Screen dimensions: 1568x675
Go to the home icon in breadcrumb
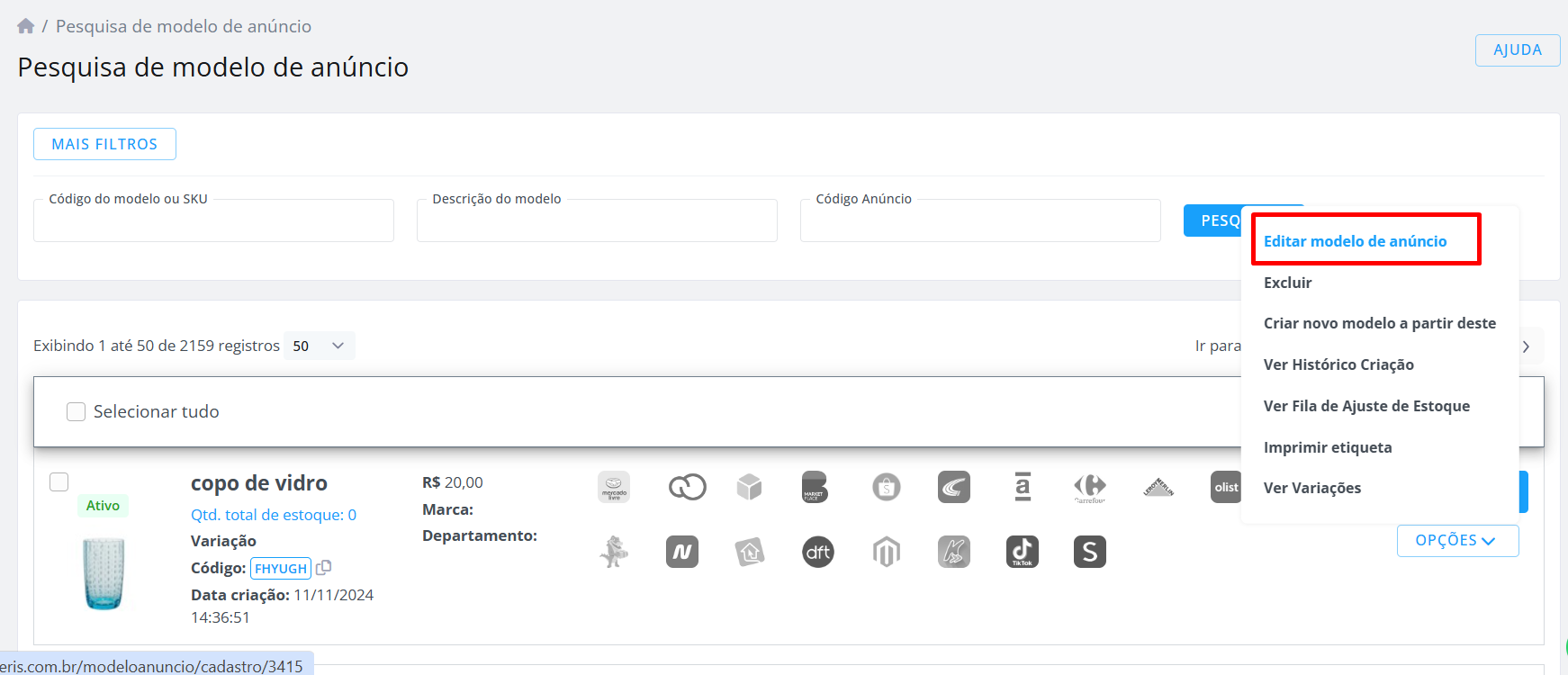click(x=26, y=26)
